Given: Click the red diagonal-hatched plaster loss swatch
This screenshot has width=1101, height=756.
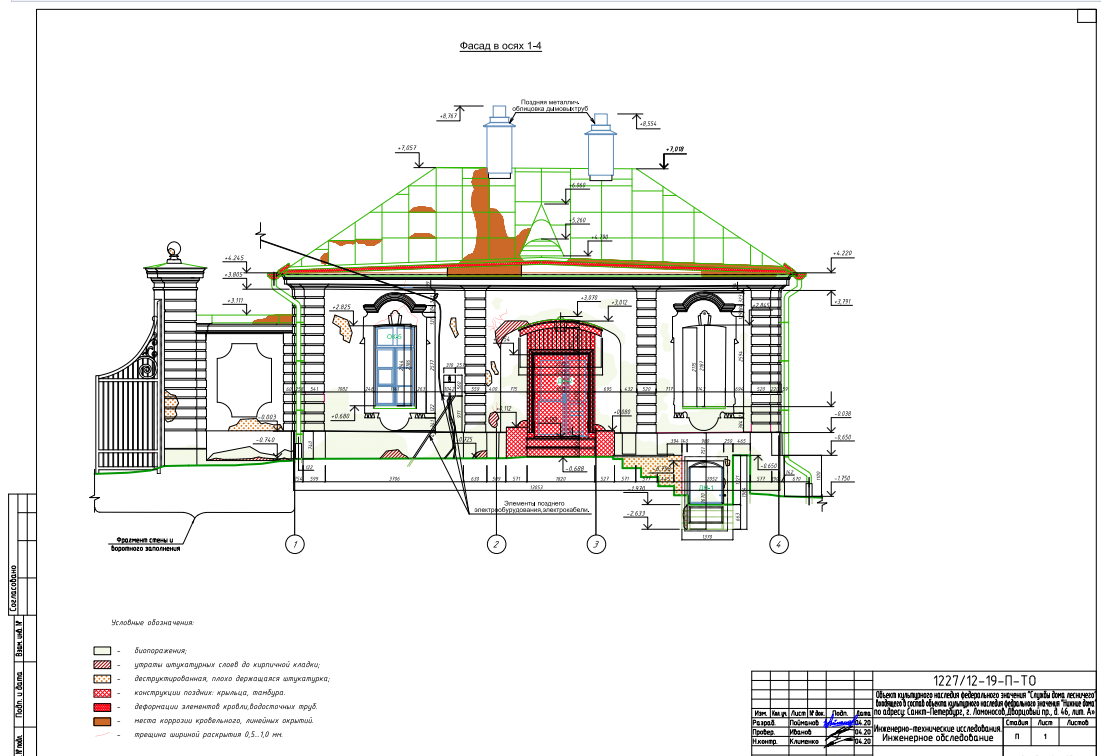Looking at the screenshot, I should pyautogui.click(x=103, y=665).
